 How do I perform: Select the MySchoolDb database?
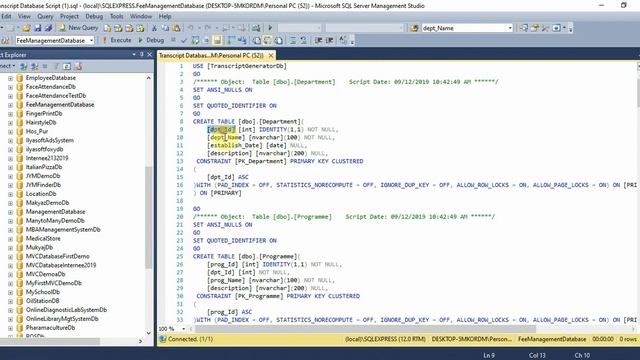[x=42, y=292]
